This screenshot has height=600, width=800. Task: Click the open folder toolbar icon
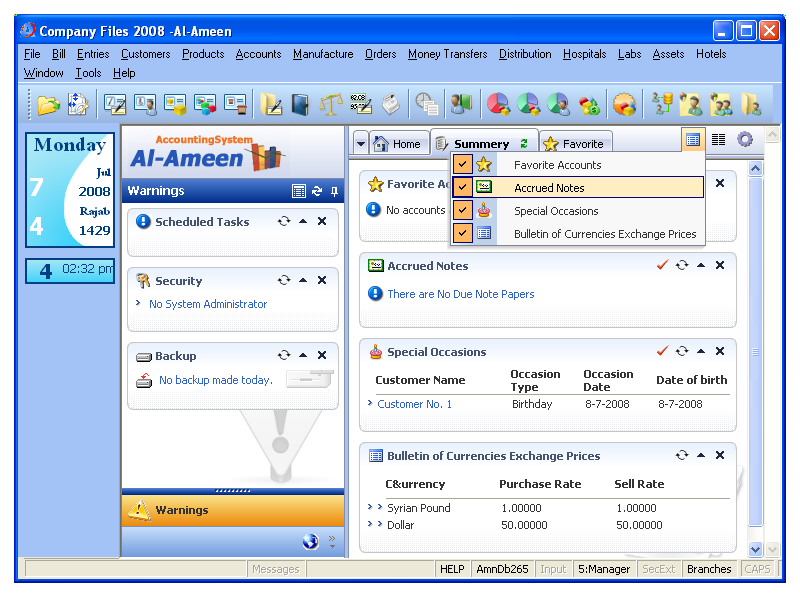pyautogui.click(x=48, y=104)
